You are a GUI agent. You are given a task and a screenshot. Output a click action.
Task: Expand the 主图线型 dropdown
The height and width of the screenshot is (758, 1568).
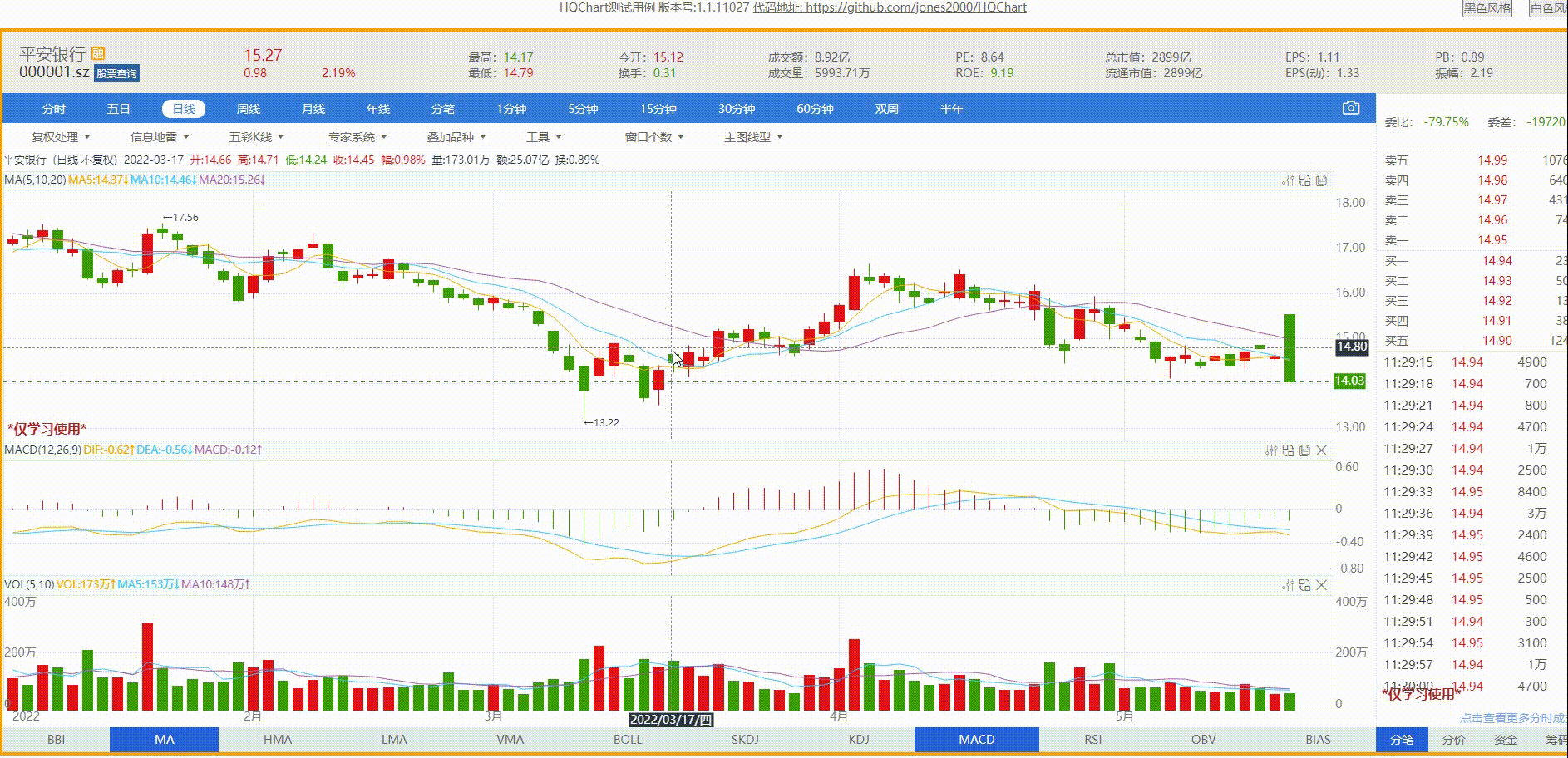pos(750,137)
